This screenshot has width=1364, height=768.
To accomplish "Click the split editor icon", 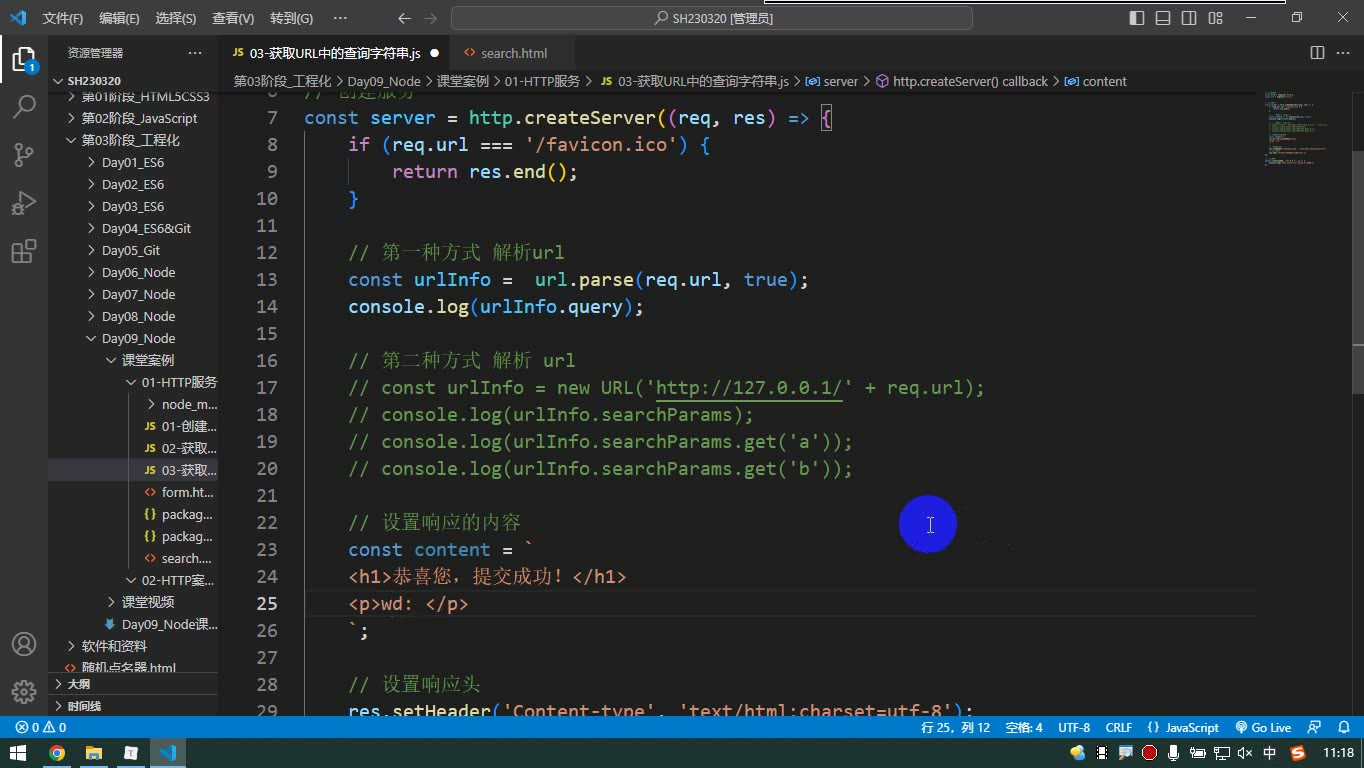I will click(1317, 53).
